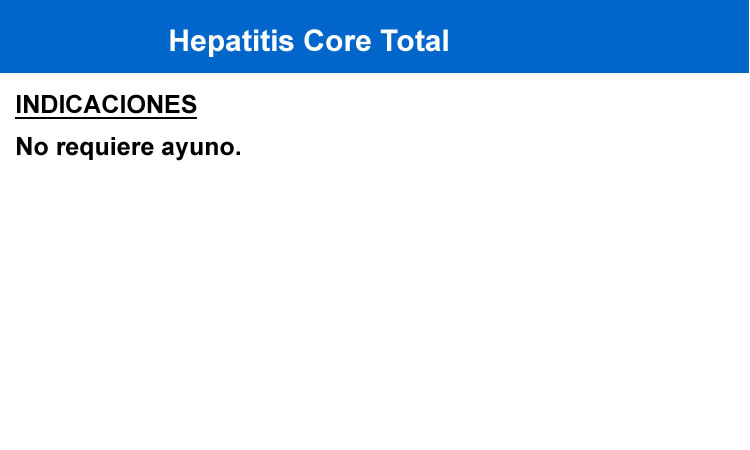Click the capital T of Total
Viewport: 750px width, 450px height.
(391, 41)
